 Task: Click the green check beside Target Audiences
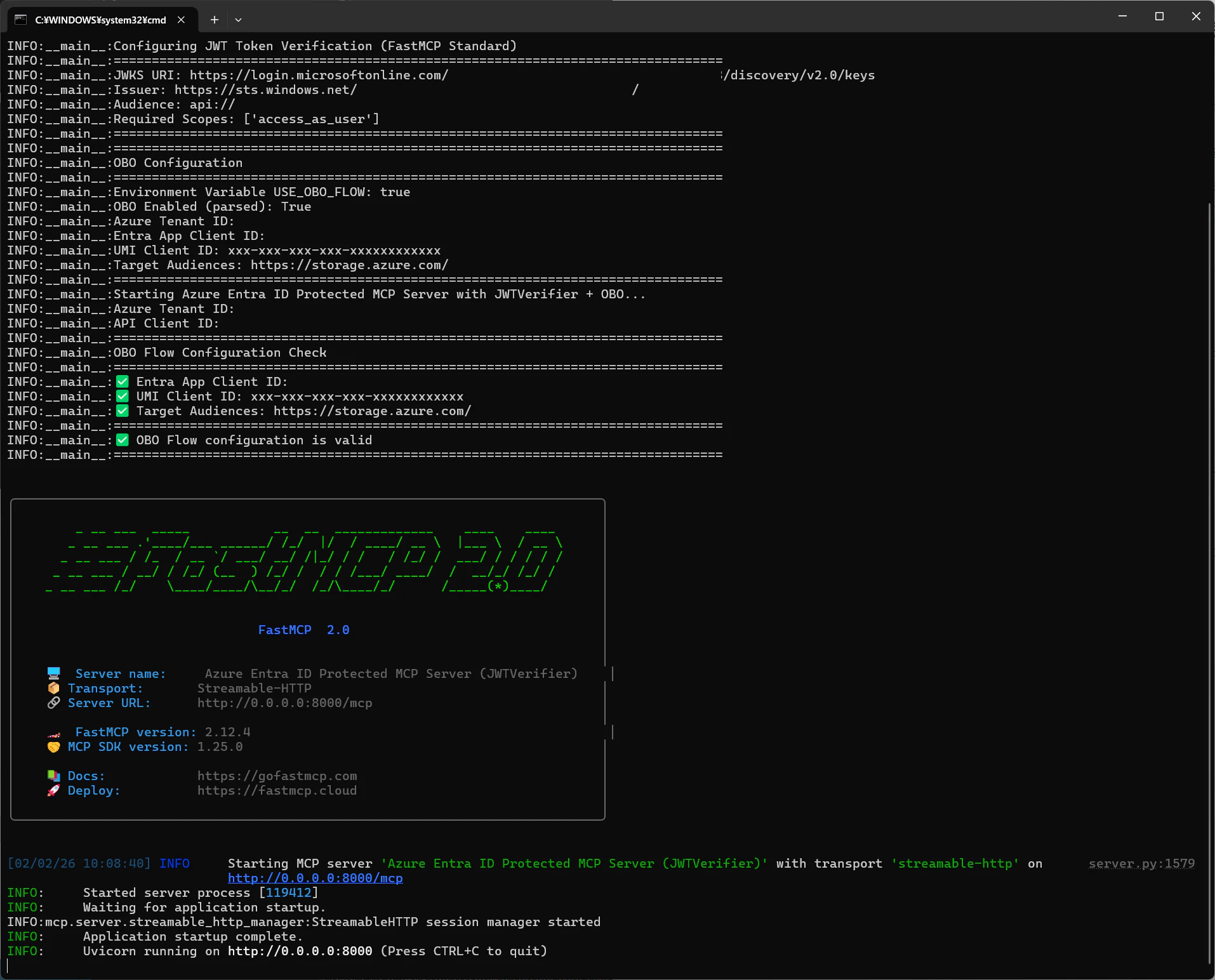coord(123,411)
